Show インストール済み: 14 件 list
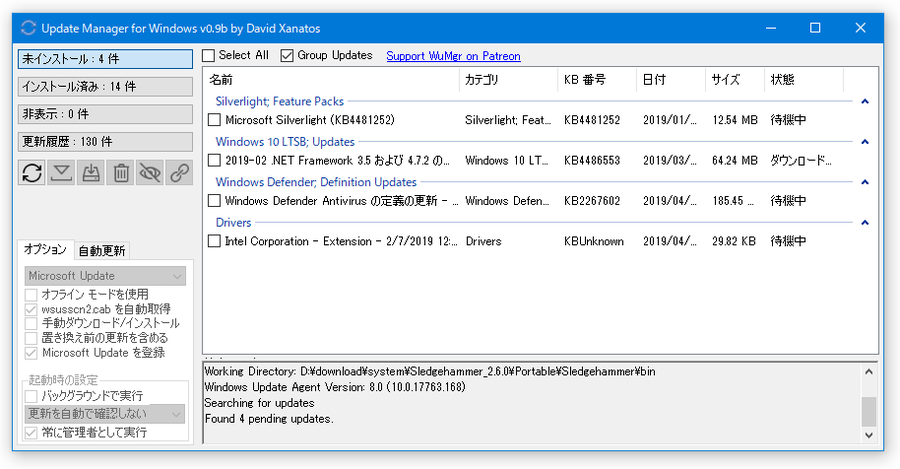The width and height of the screenshot is (900, 469). pos(106,87)
